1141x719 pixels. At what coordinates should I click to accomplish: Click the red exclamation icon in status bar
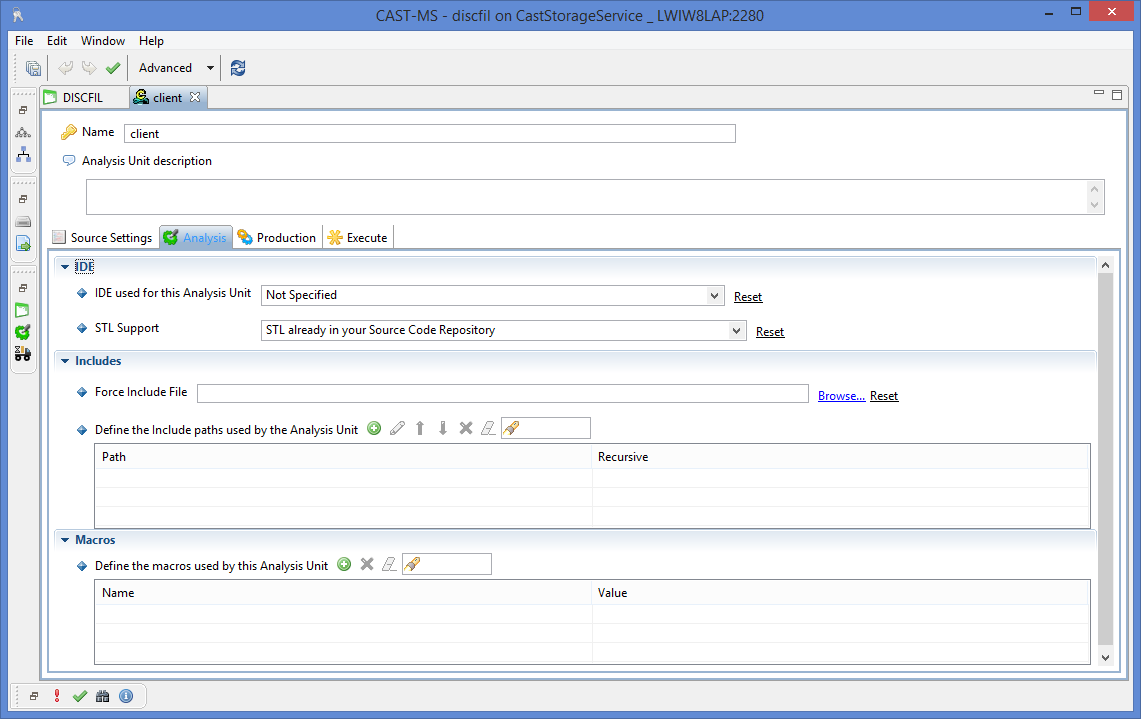point(57,696)
